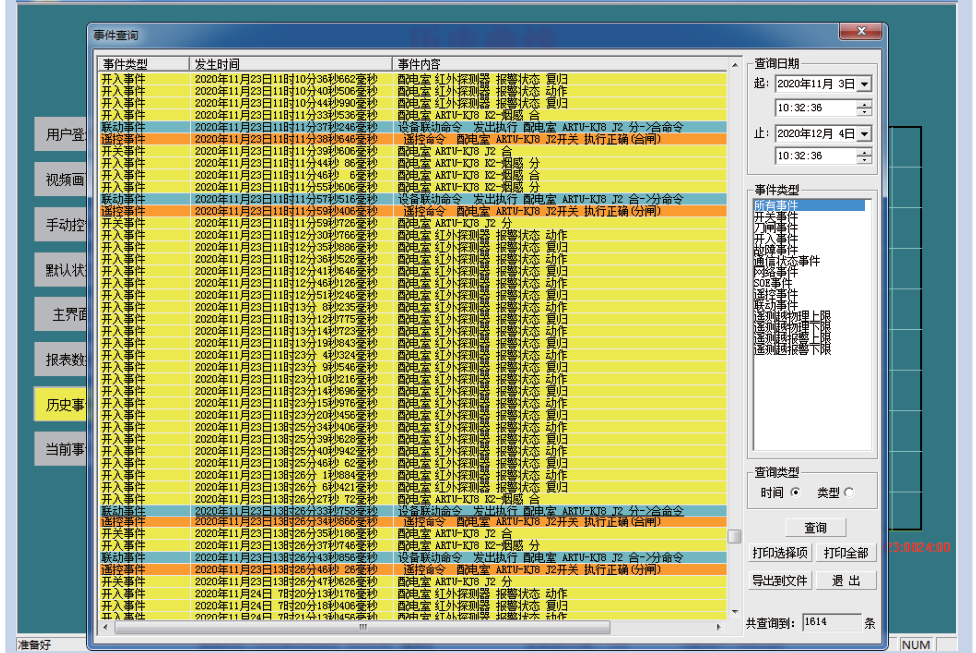This screenshot has width=976, height=653.
Task: Click the 查询 query button
Action: tap(814, 528)
